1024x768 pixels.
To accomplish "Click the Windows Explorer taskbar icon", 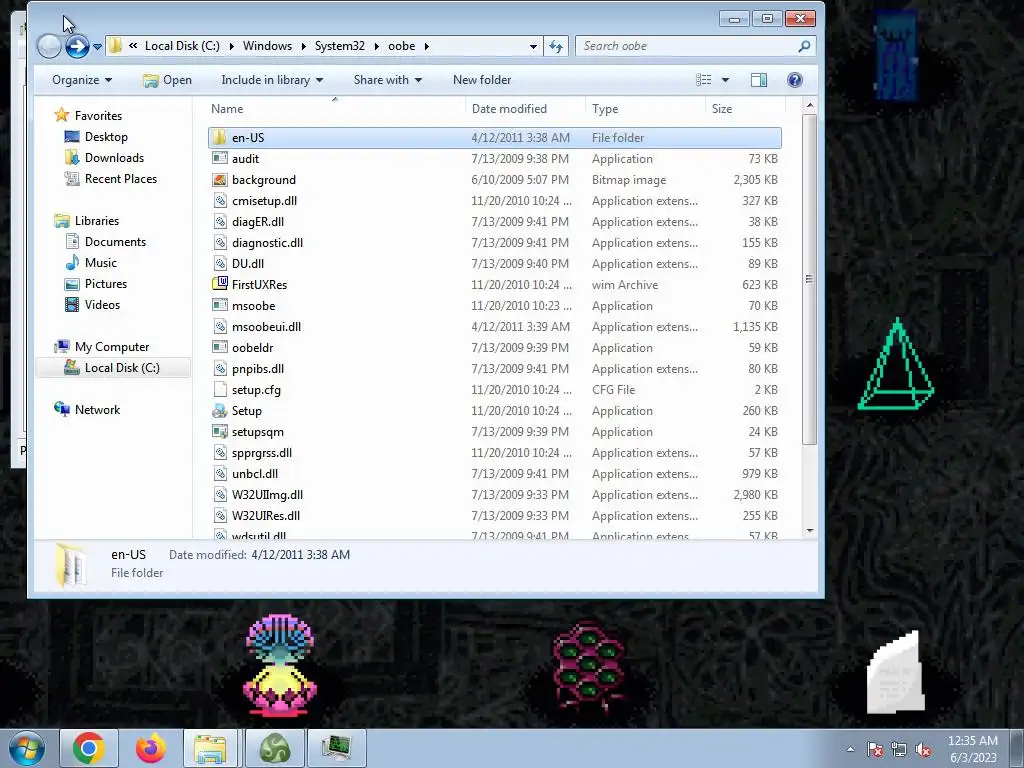I will coord(210,748).
